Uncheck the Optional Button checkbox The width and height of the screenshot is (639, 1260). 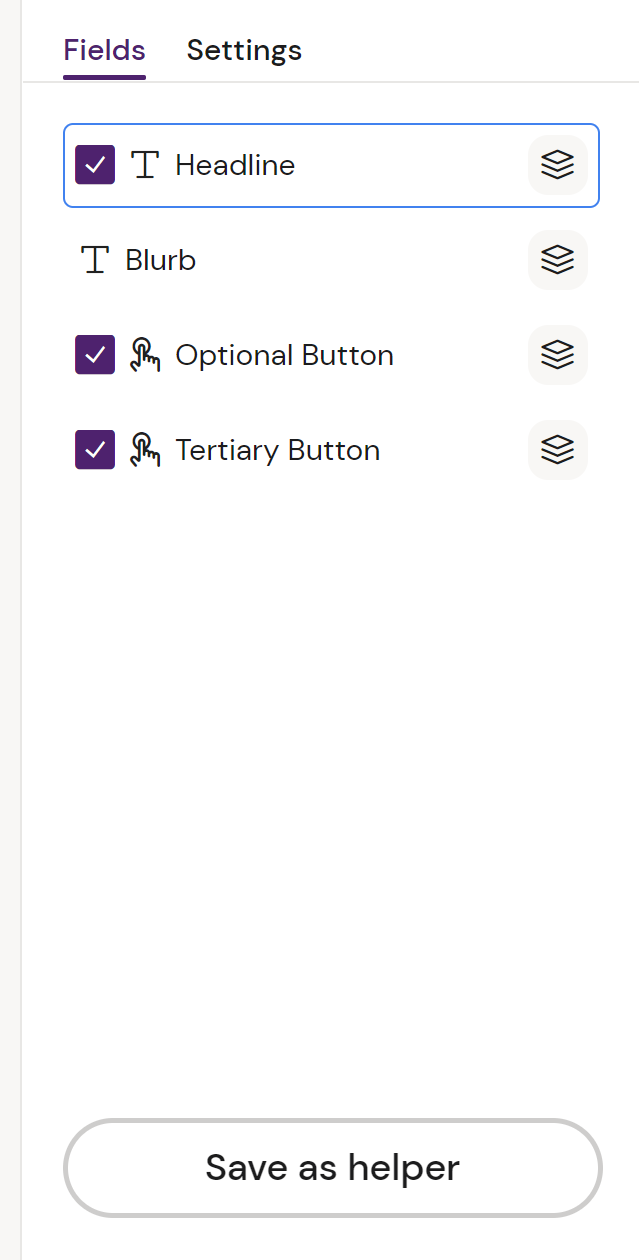pos(95,355)
